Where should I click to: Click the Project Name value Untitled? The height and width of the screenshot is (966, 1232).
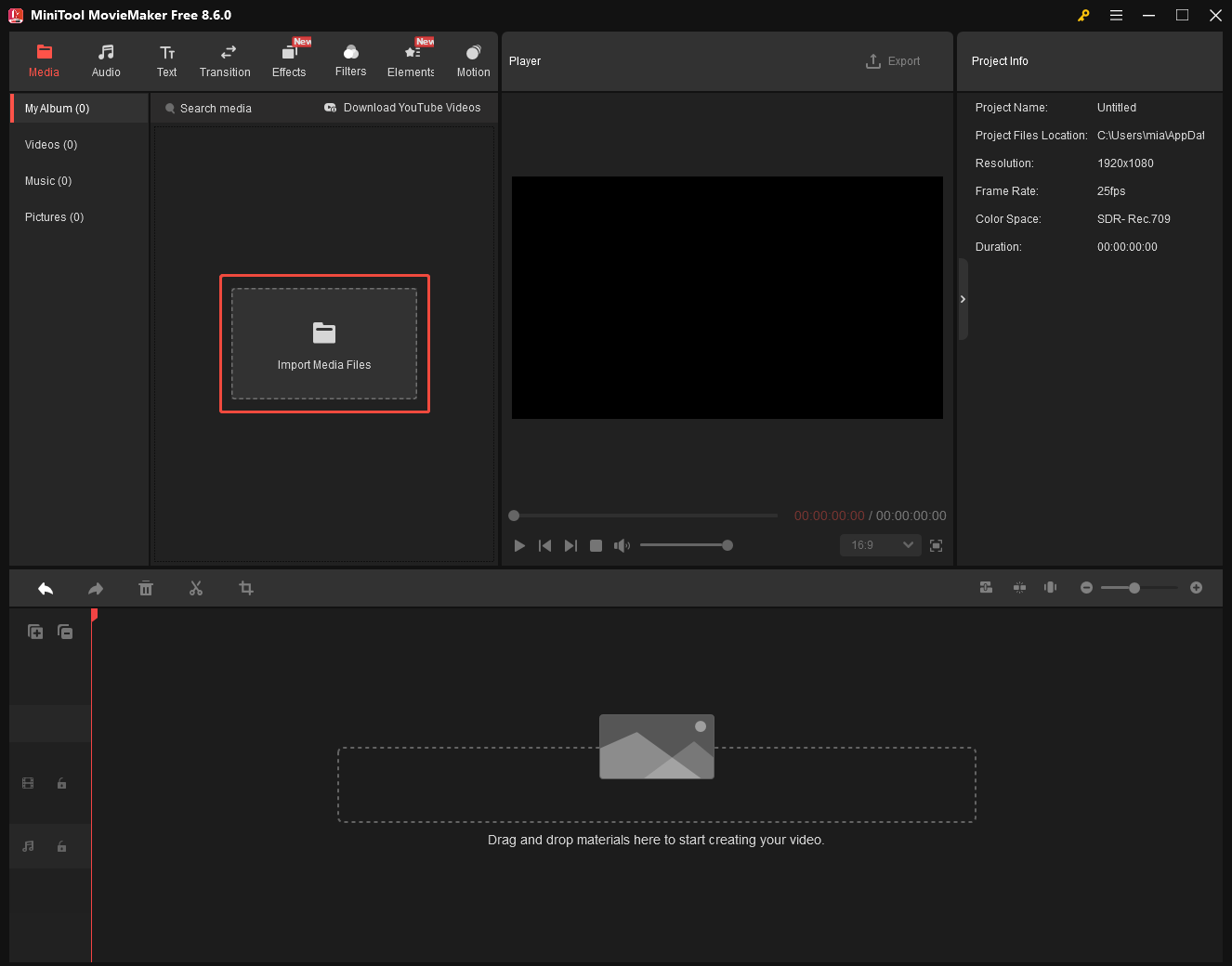1117,108
